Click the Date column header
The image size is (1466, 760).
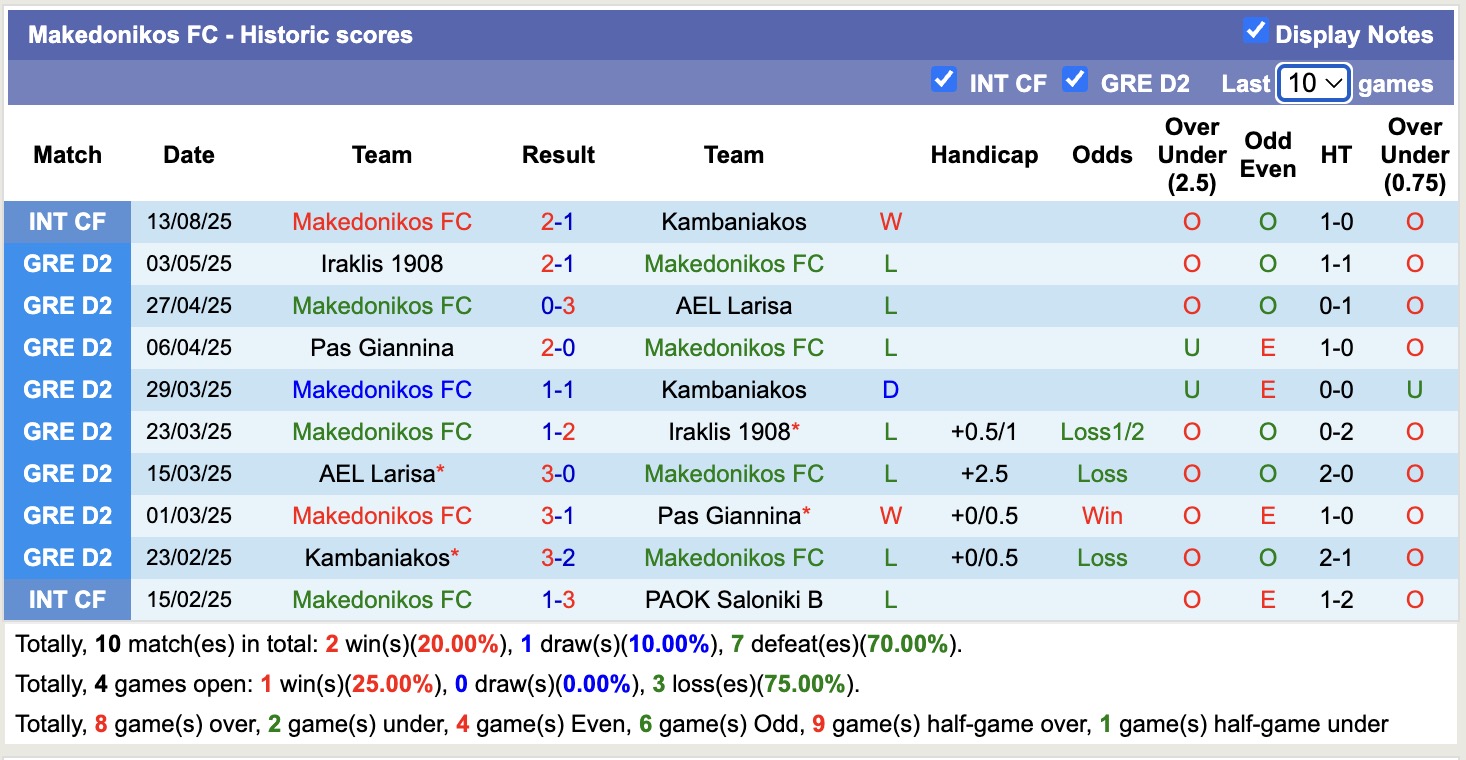[188, 155]
